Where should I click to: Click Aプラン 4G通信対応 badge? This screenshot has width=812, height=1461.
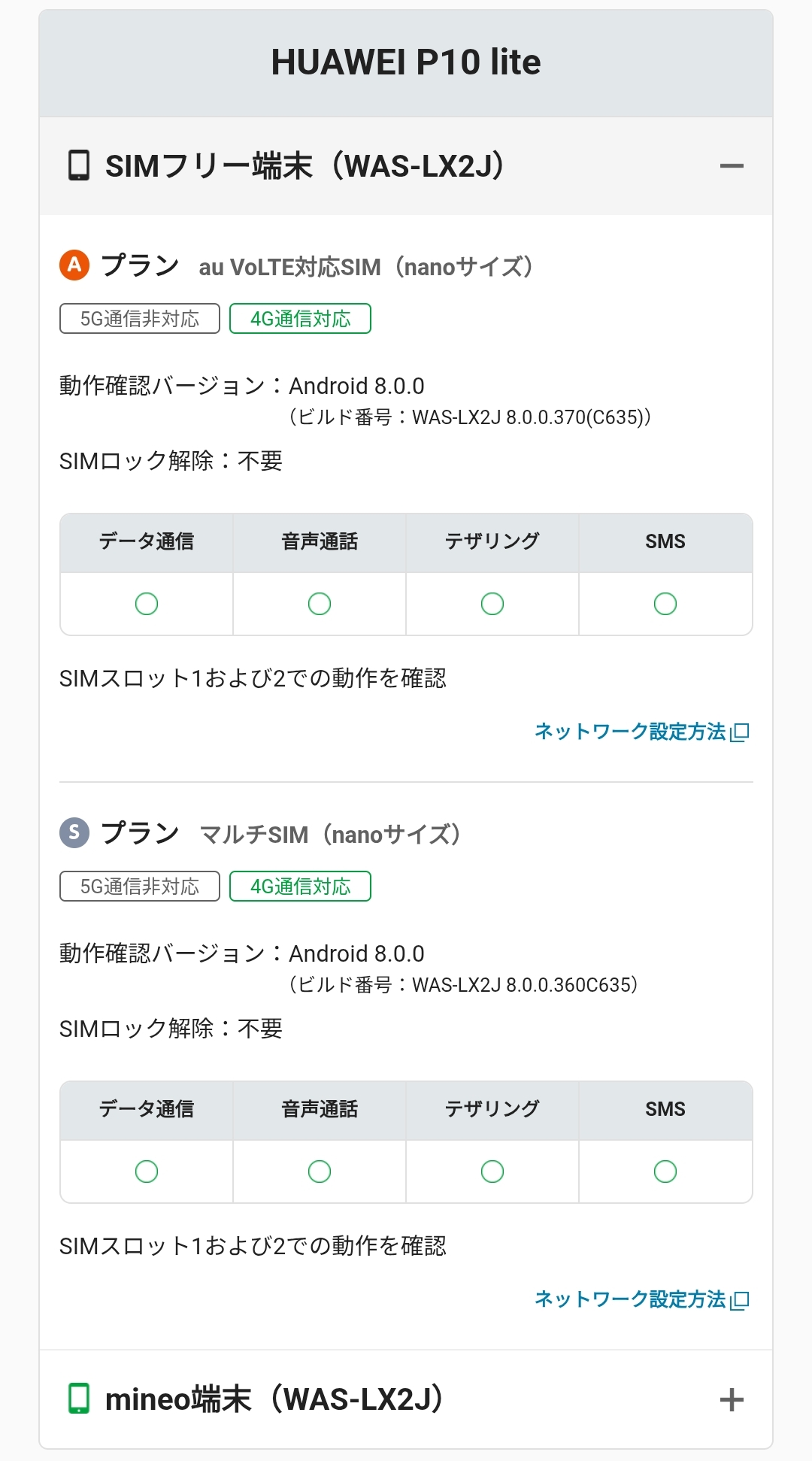pos(300,319)
